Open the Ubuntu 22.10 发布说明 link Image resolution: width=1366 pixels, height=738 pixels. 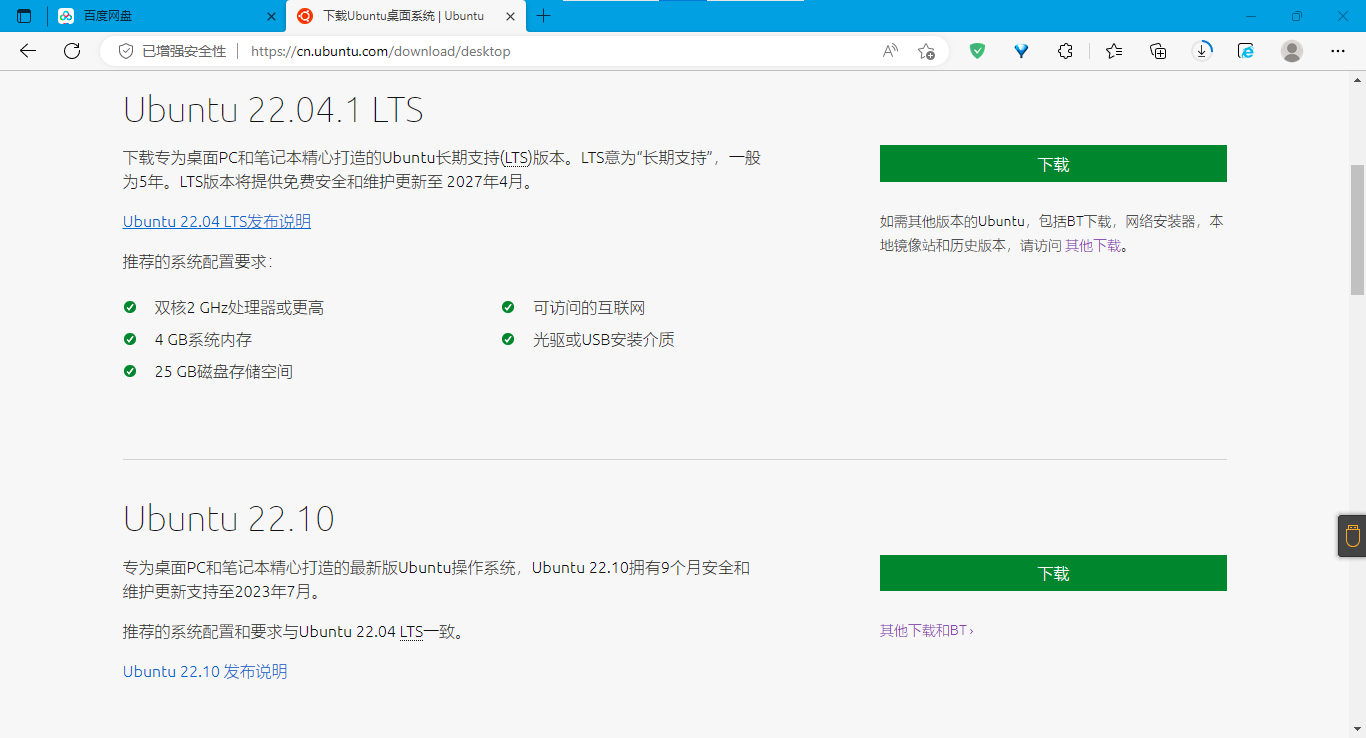205,671
